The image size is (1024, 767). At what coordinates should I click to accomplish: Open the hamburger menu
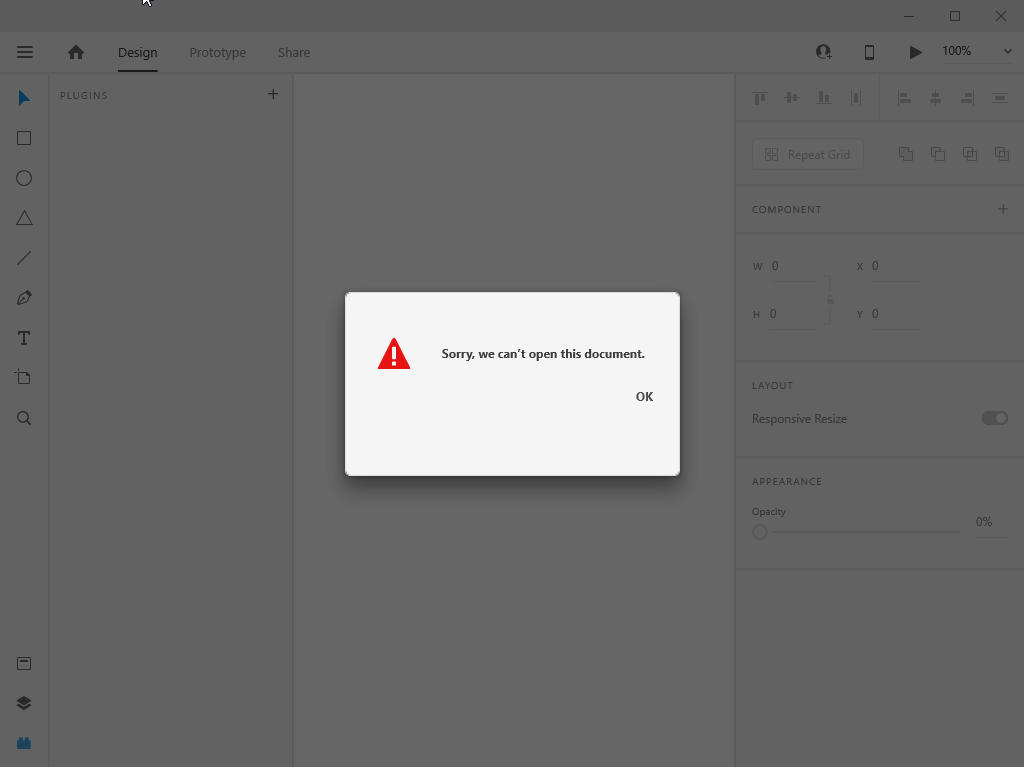click(24, 52)
